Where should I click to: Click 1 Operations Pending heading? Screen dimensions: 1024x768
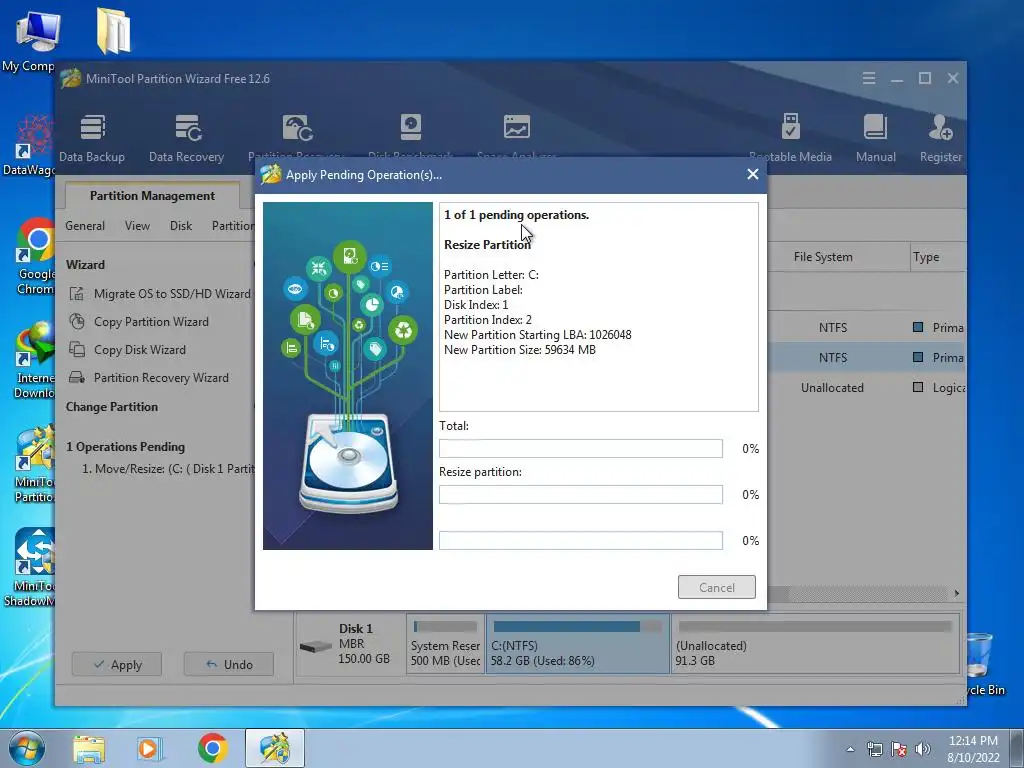point(125,447)
